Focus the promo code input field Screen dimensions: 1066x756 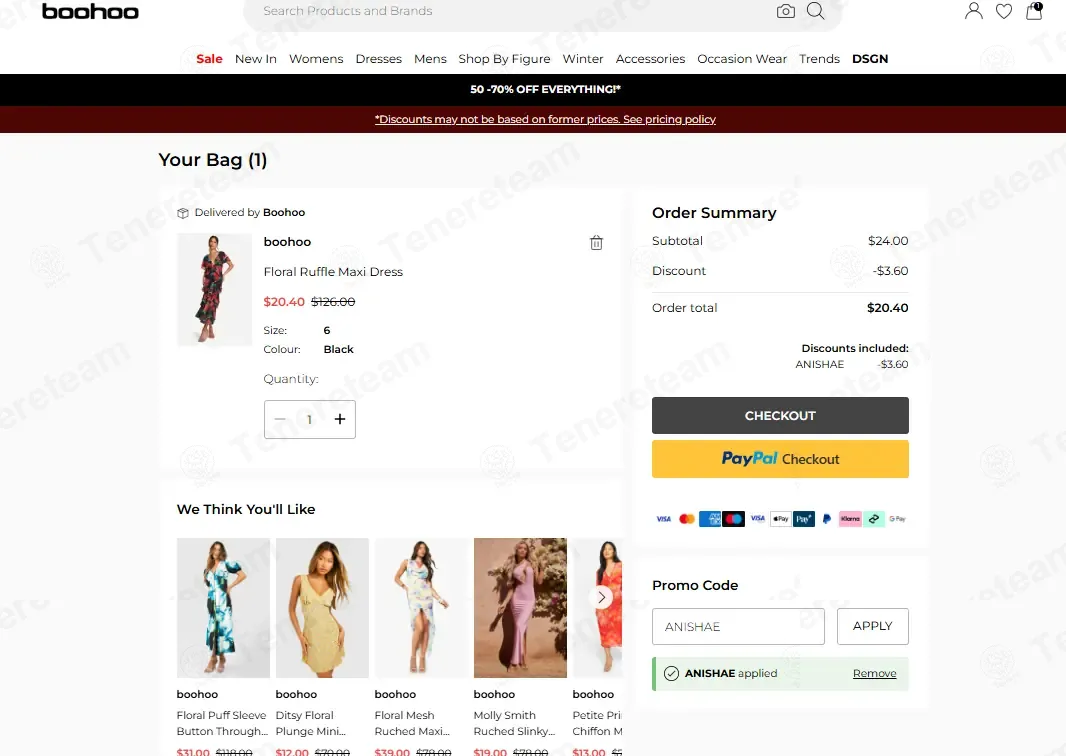pyautogui.click(x=738, y=626)
